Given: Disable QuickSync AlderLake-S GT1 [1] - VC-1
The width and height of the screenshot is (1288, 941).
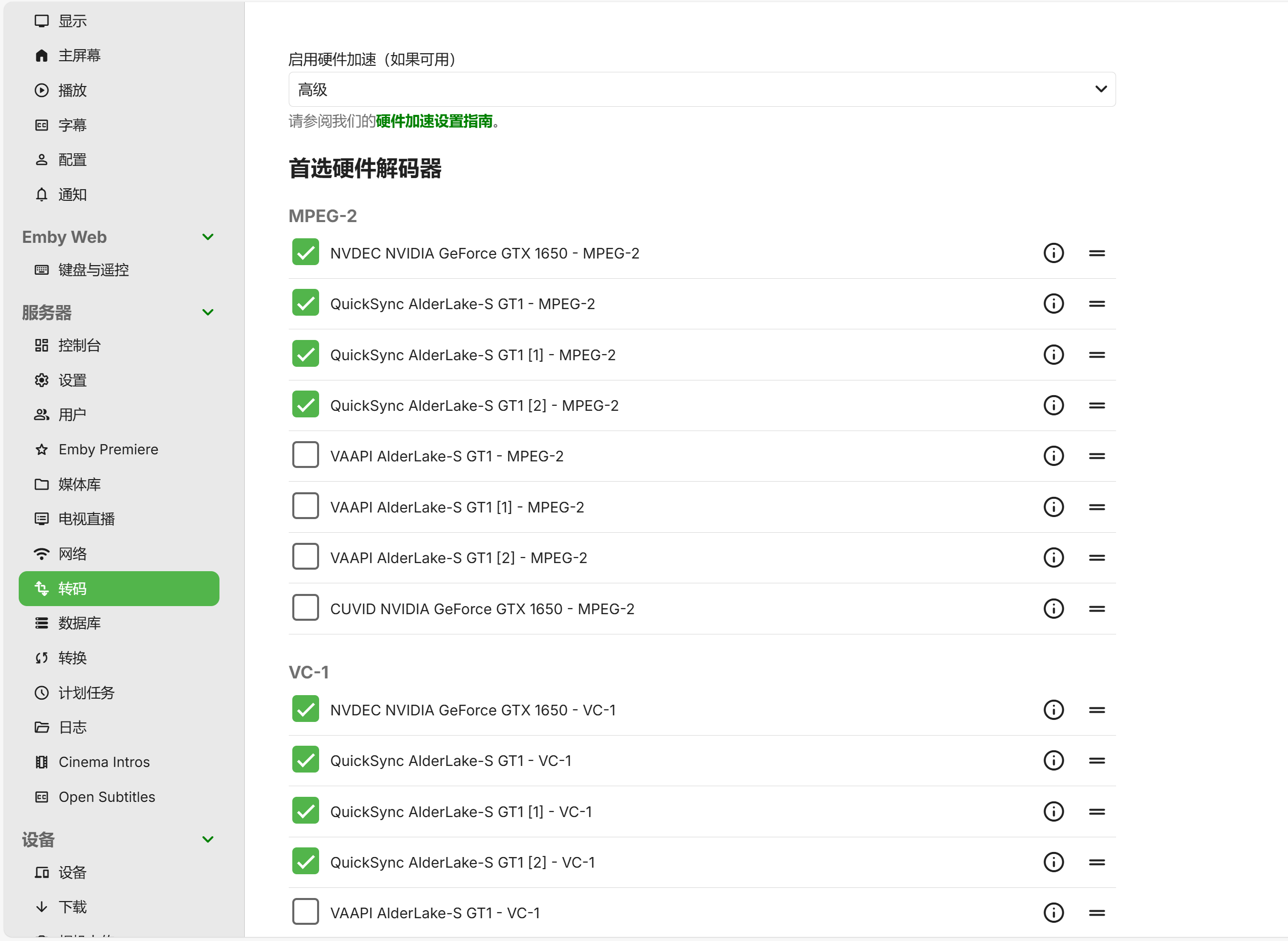Looking at the screenshot, I should pyautogui.click(x=305, y=810).
